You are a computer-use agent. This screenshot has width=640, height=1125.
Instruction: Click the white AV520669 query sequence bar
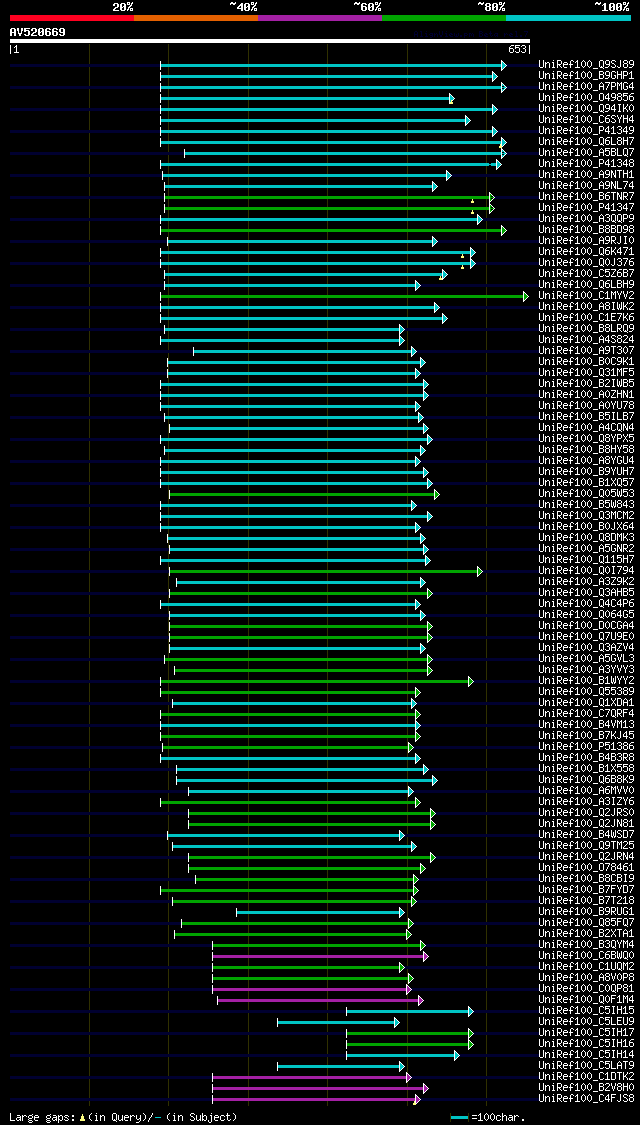(270, 42)
